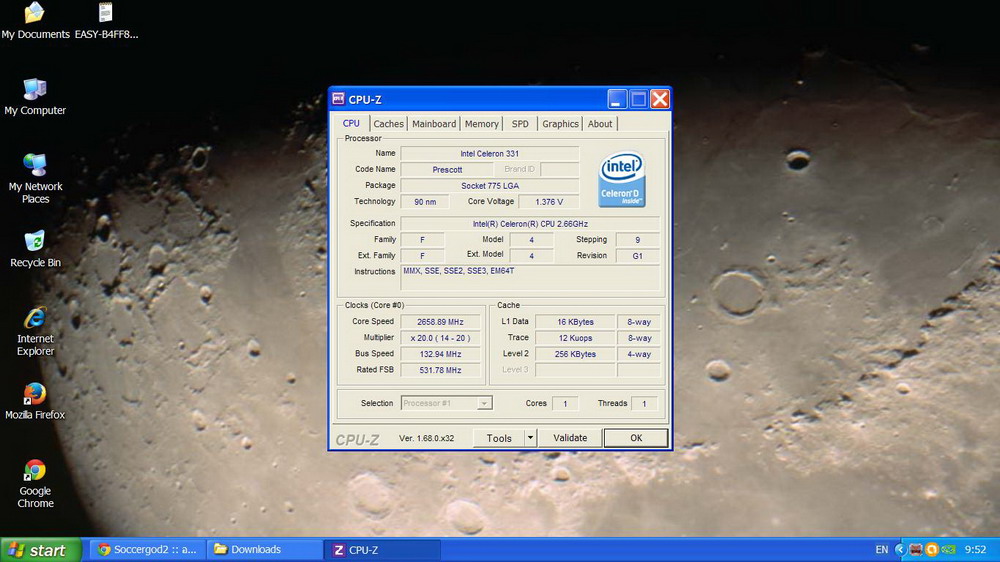The image size is (1000, 562).
Task: Launch Internet Explorer from desktop
Action: (x=35, y=330)
